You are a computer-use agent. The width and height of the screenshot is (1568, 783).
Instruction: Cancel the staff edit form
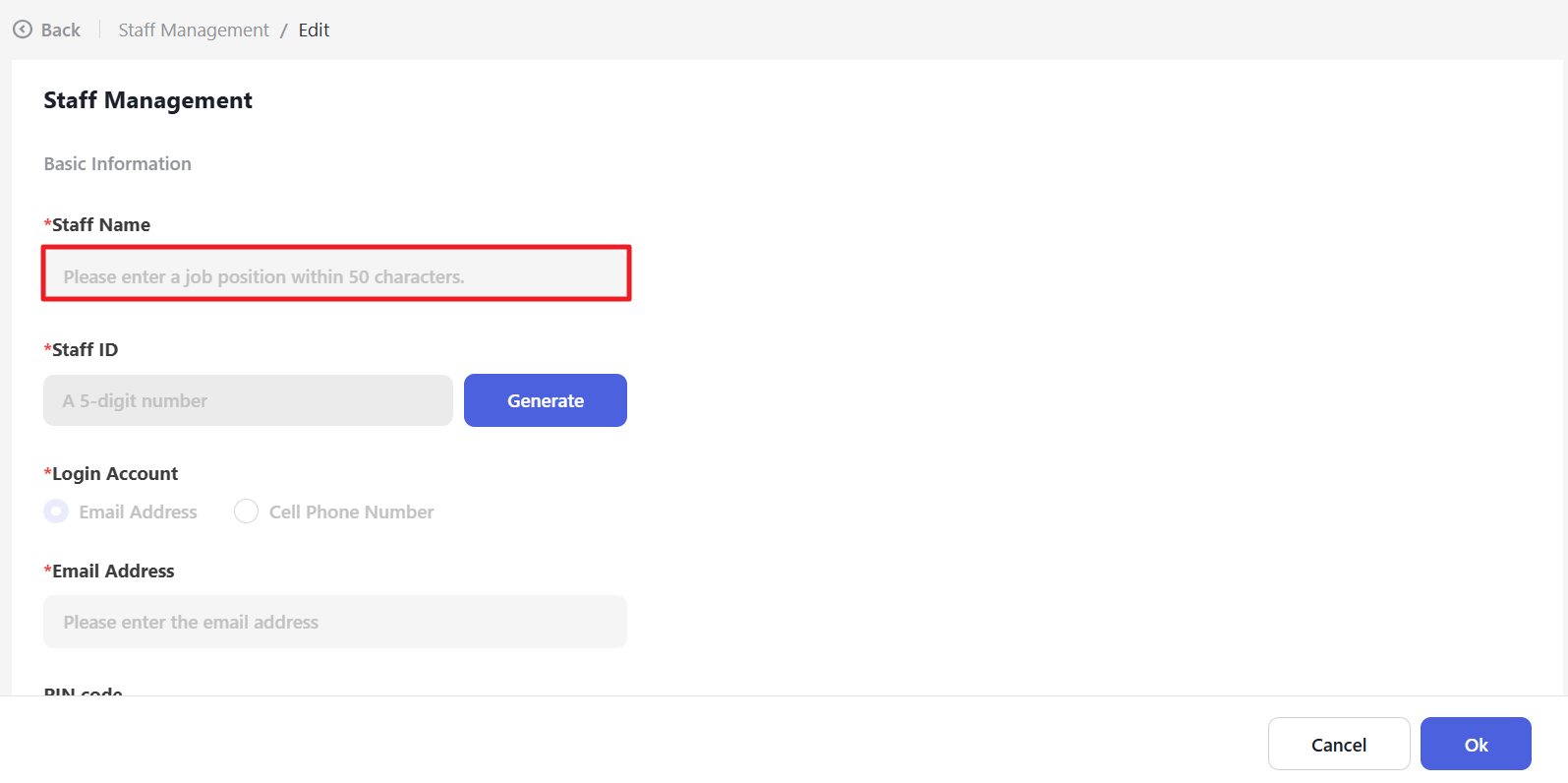pos(1338,745)
